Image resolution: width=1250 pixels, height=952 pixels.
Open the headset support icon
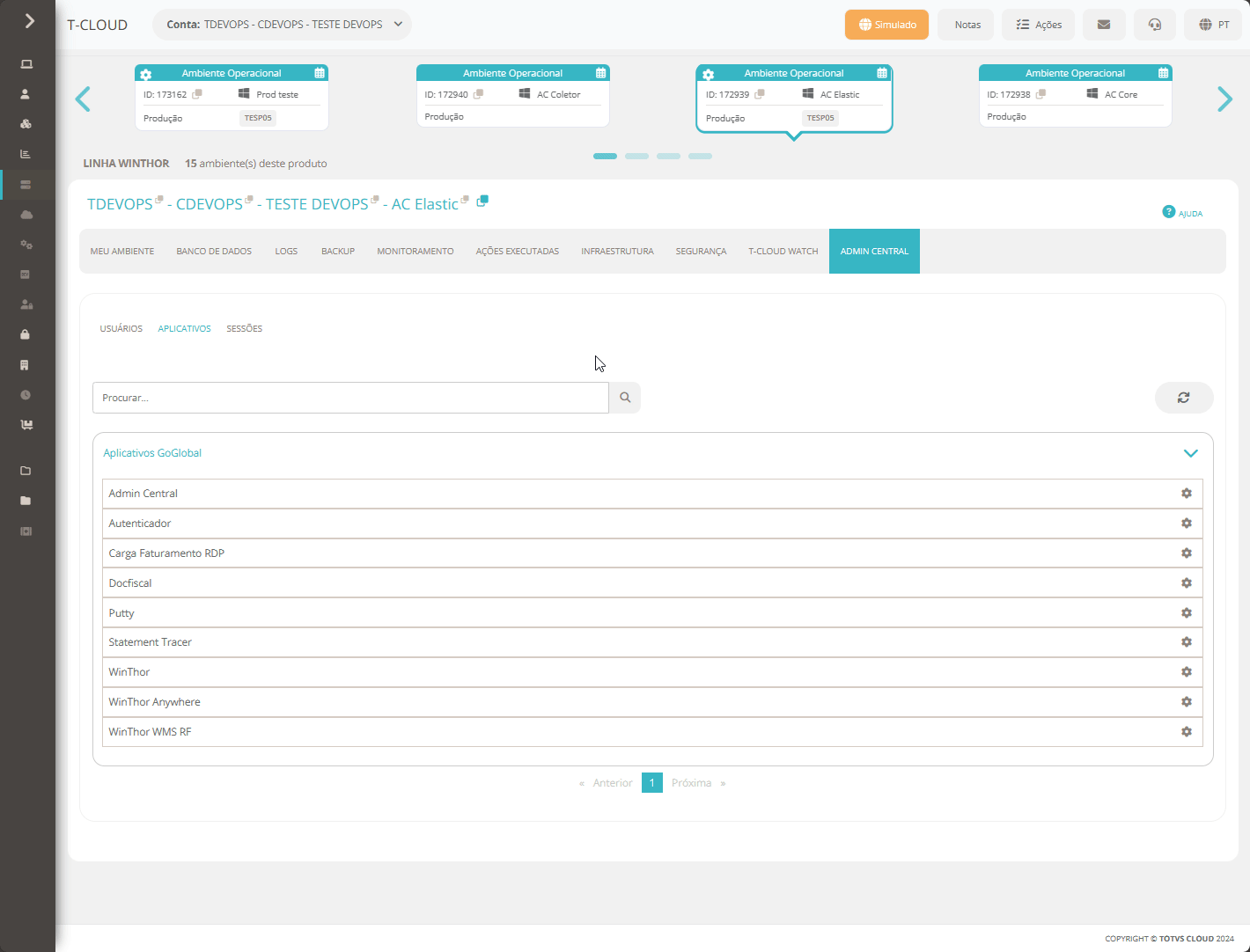(x=1155, y=25)
